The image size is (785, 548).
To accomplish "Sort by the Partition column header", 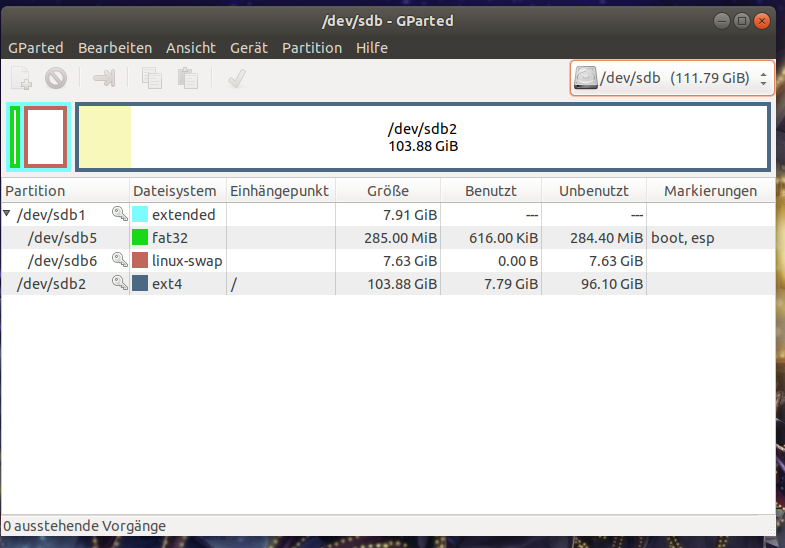I will click(x=65, y=191).
